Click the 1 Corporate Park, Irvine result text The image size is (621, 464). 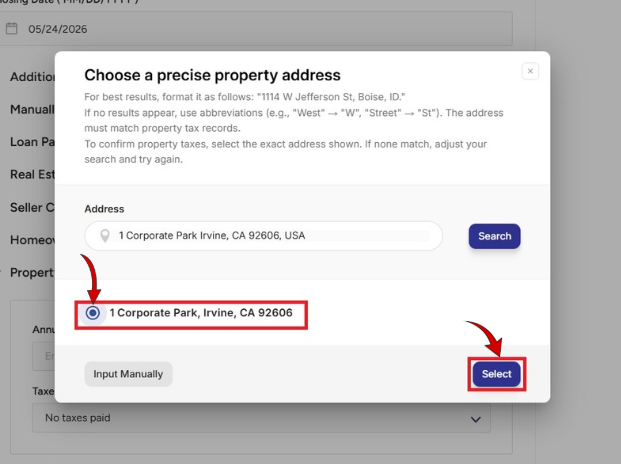pos(201,313)
